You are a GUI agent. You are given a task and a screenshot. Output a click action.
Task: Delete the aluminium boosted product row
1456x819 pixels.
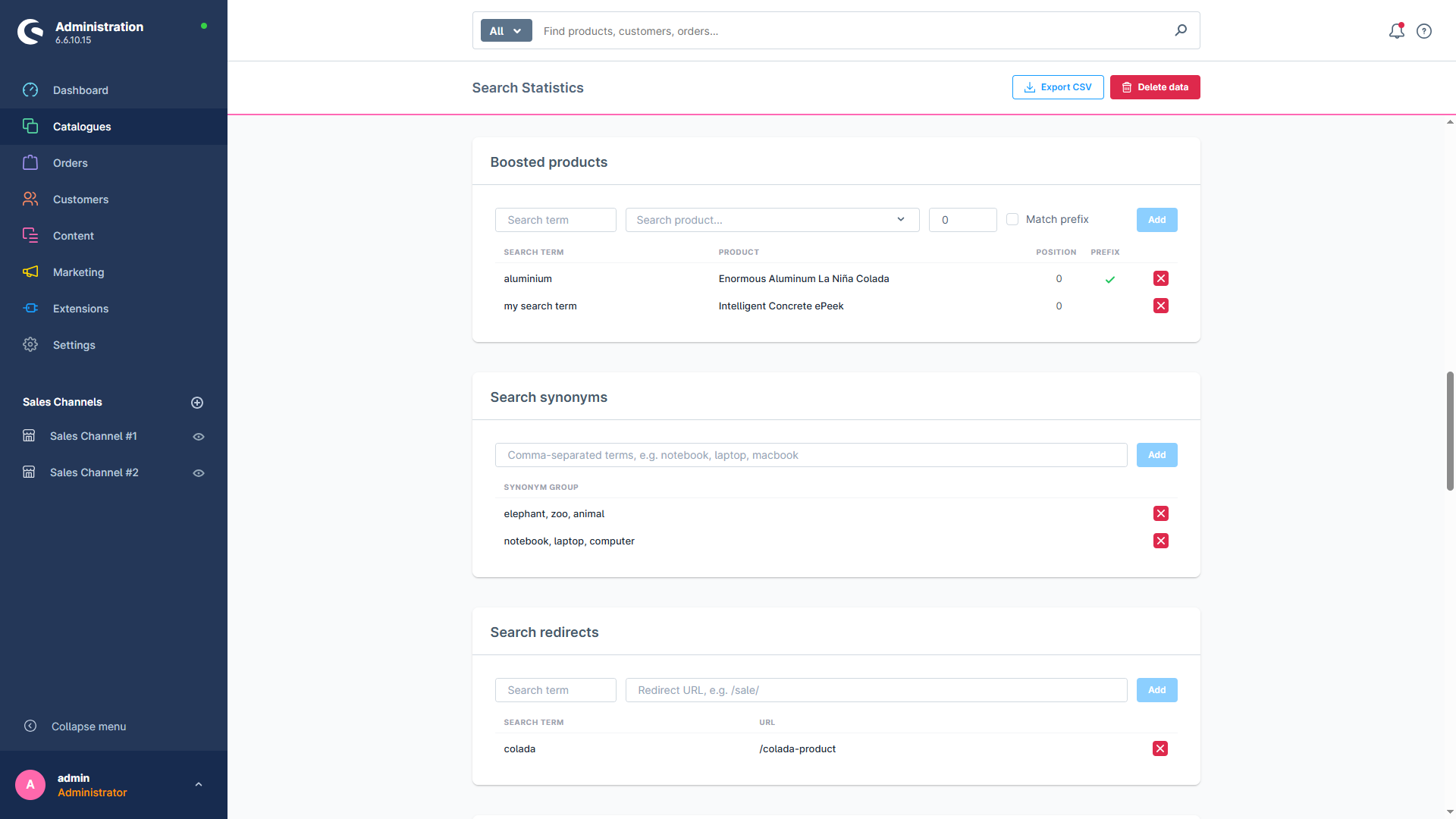tap(1160, 278)
